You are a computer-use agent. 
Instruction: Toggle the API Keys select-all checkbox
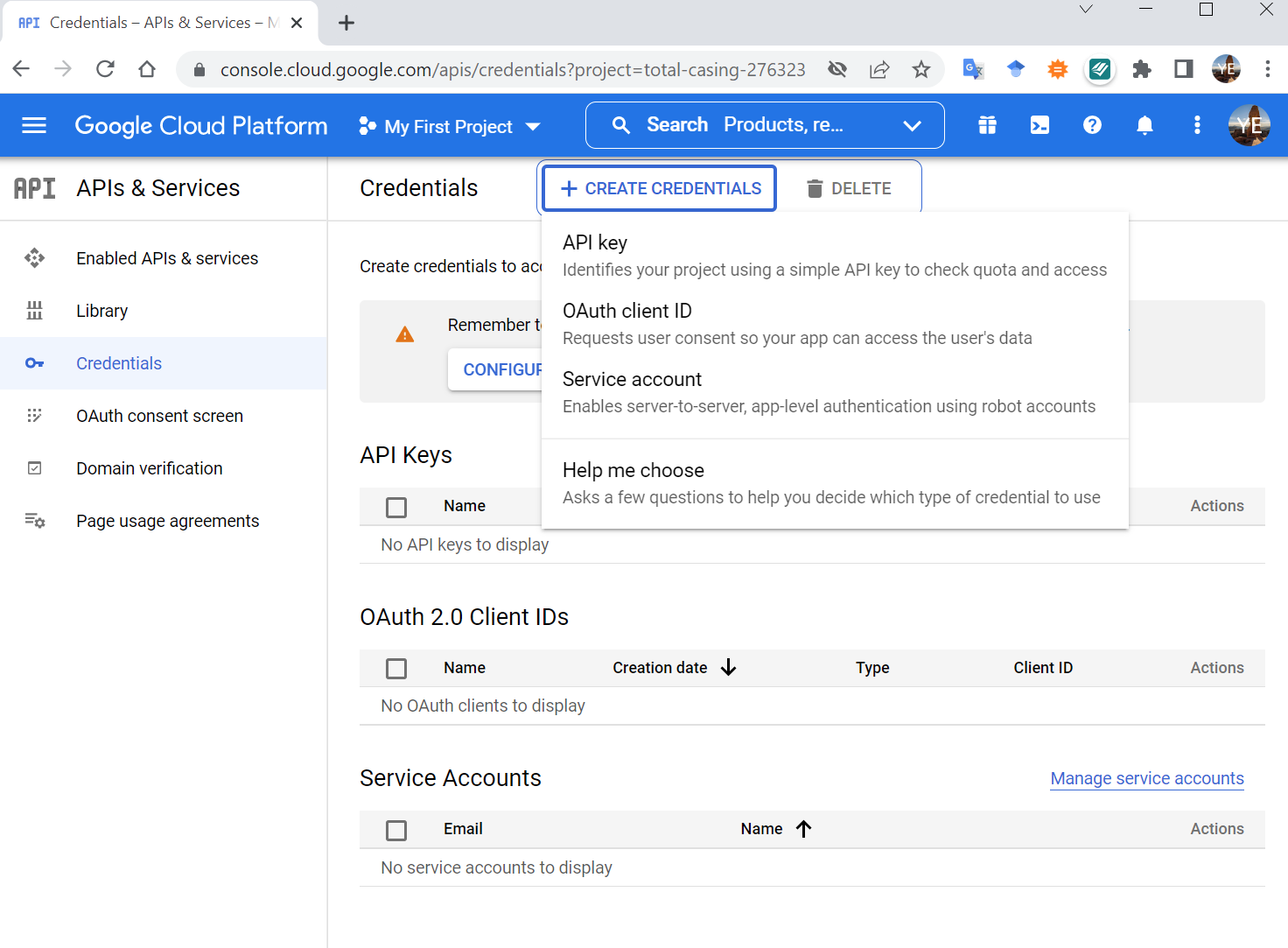click(396, 507)
